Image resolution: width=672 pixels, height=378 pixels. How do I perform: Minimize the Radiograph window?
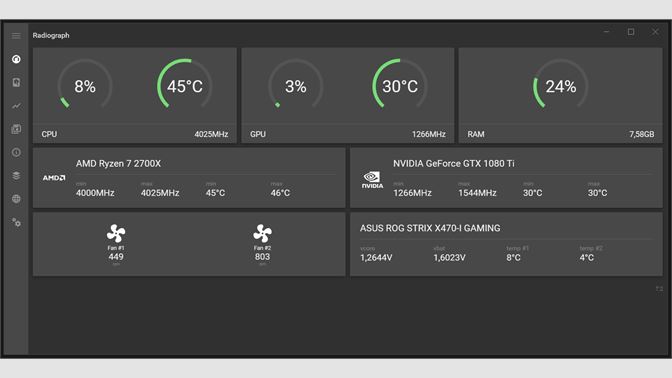[x=606, y=32]
